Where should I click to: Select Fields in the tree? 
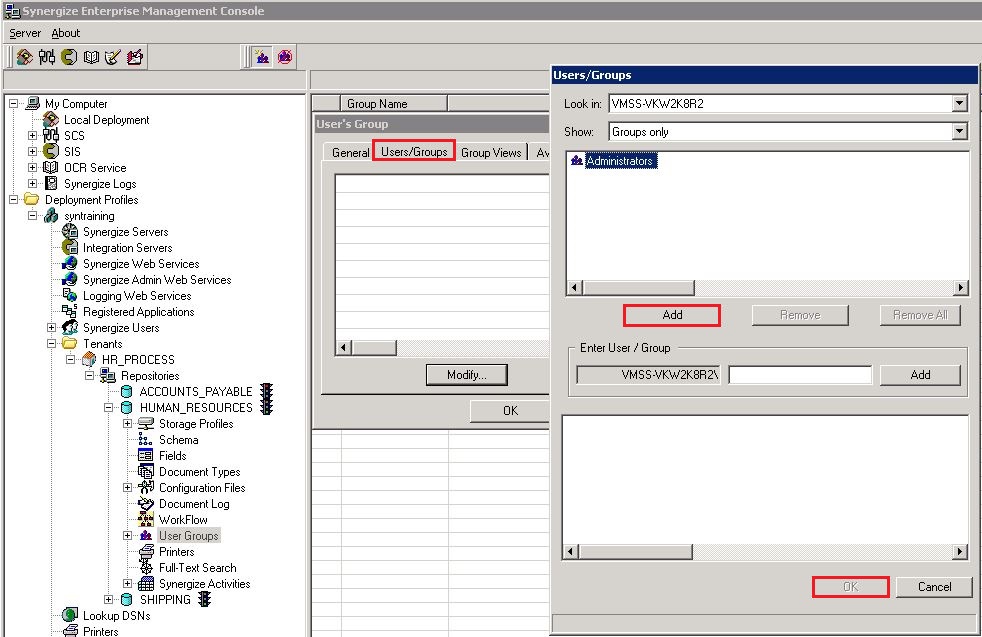(x=172, y=455)
